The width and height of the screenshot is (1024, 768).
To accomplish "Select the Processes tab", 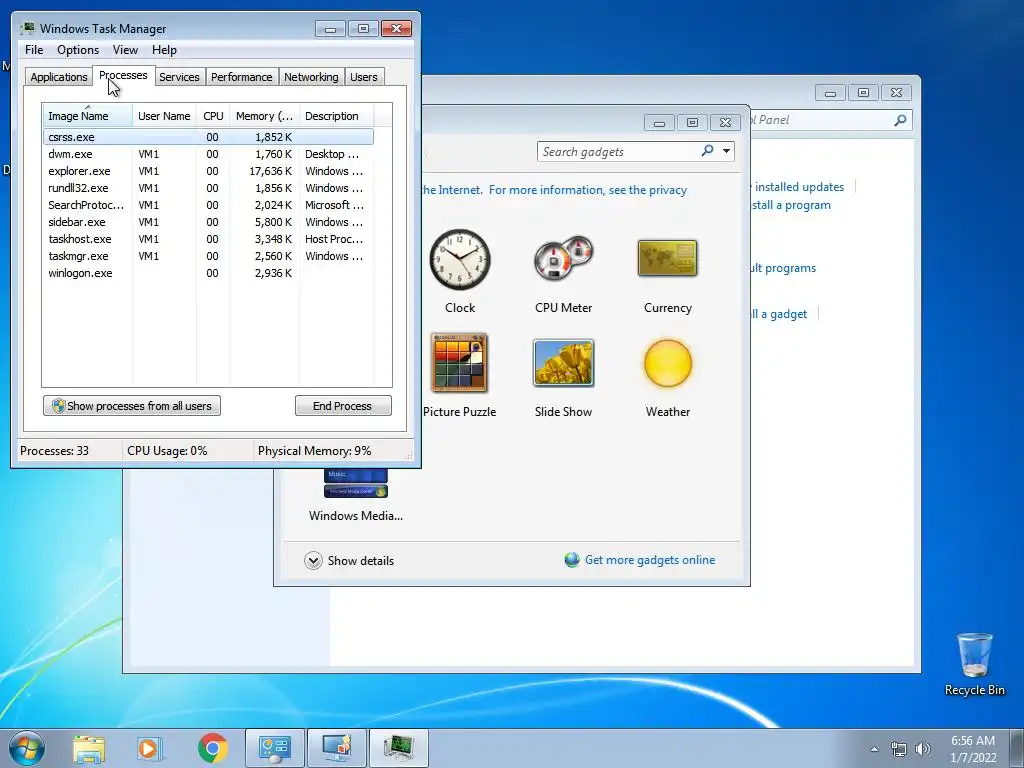I will coord(123,75).
